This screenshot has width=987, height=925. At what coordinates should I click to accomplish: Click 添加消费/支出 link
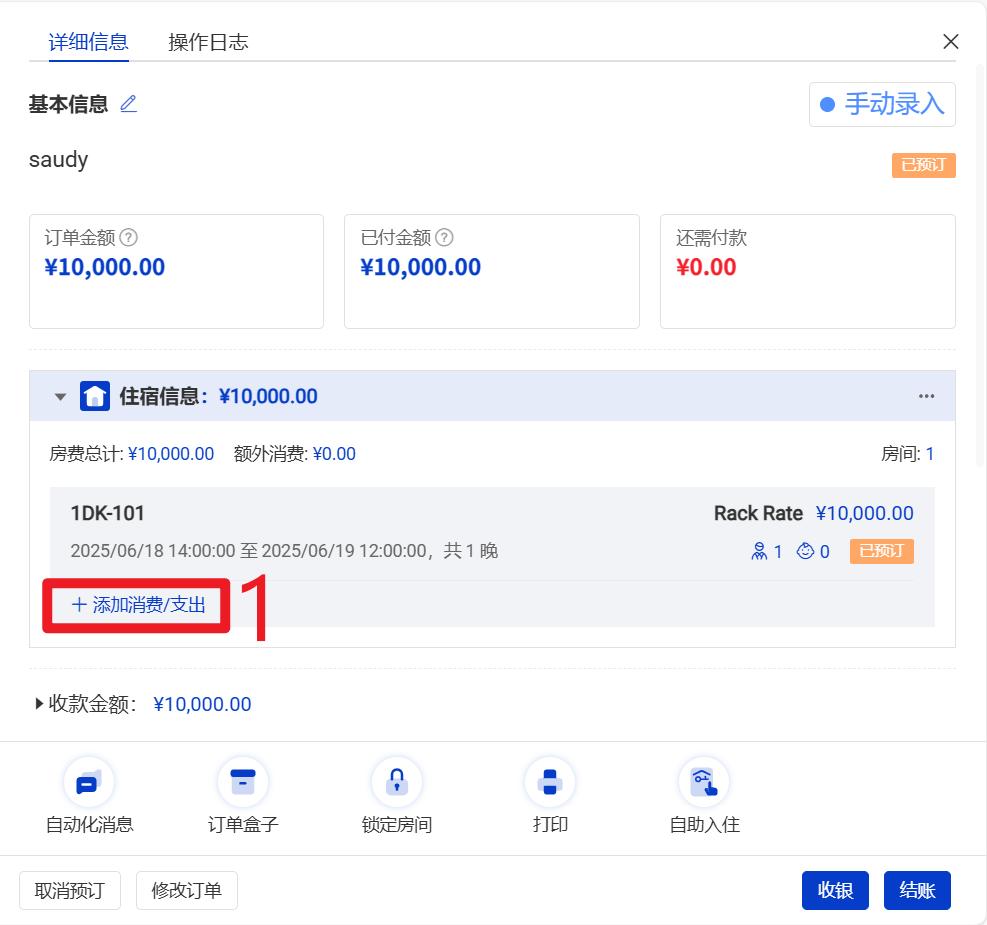tap(138, 605)
